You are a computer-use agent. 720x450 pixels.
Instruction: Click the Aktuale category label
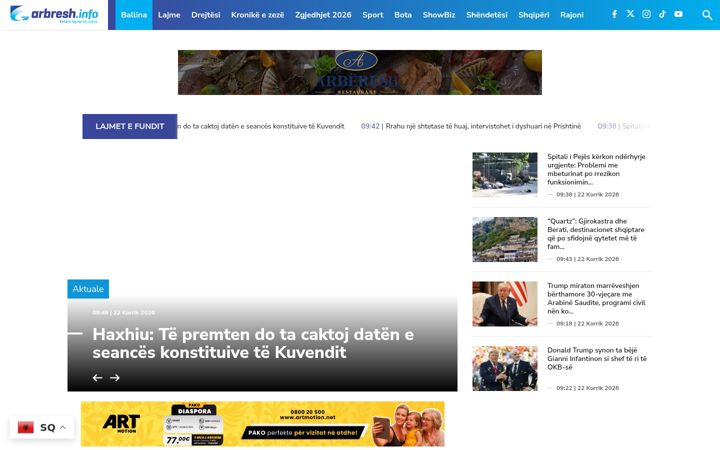[88, 289]
